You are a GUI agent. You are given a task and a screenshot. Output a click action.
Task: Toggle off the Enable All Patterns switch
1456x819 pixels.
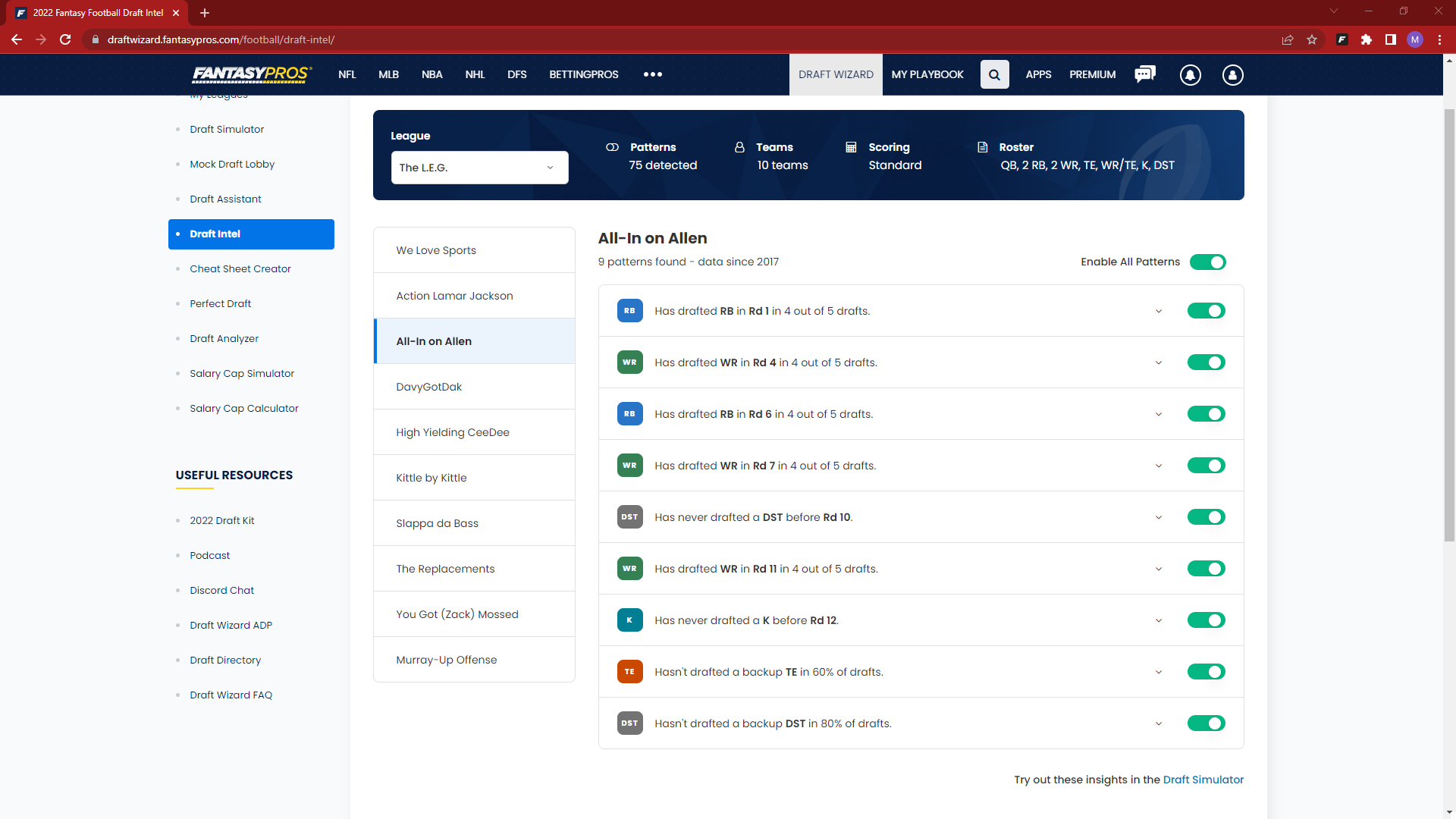point(1207,262)
